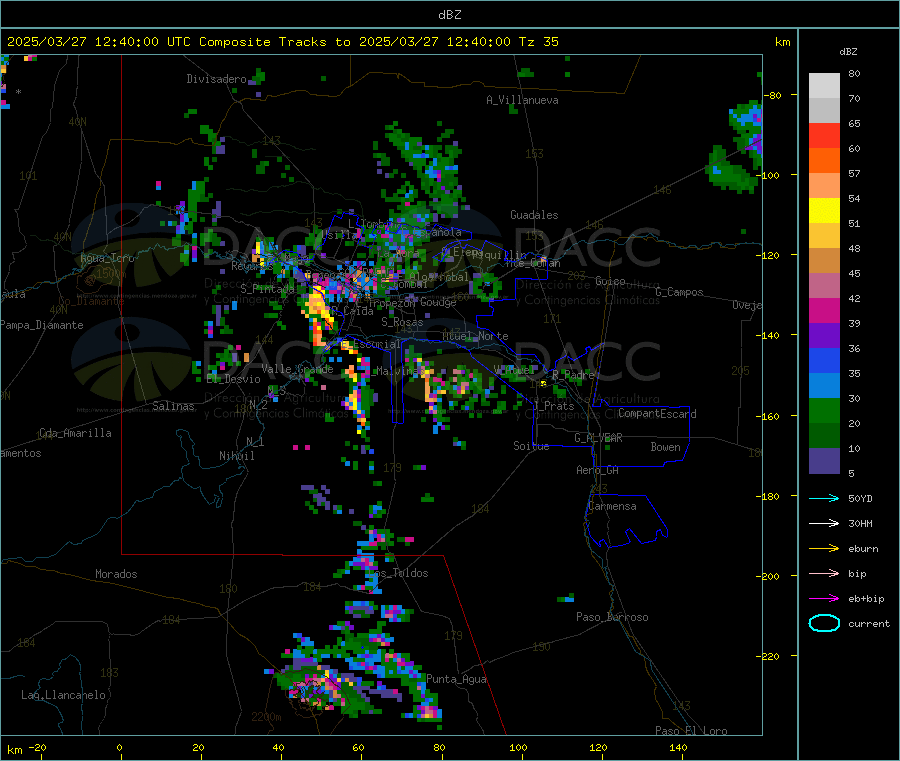Click the 'km' unit label at top right
Screen dimensions: 900x761
coord(782,42)
